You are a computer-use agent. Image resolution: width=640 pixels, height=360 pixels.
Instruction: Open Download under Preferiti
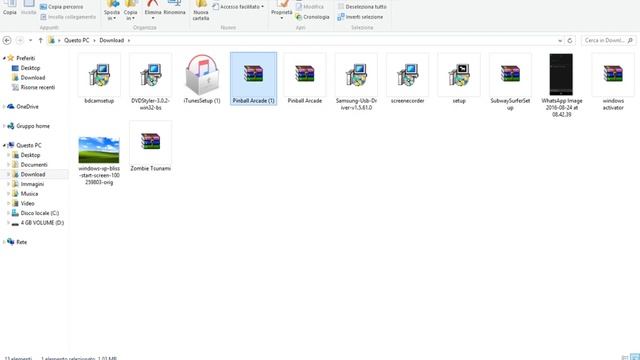point(33,78)
